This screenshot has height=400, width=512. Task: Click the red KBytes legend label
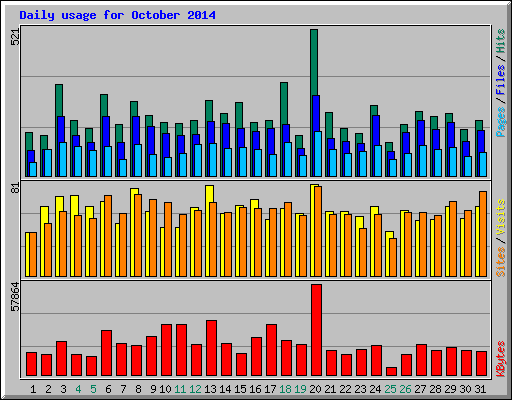tap(500, 359)
